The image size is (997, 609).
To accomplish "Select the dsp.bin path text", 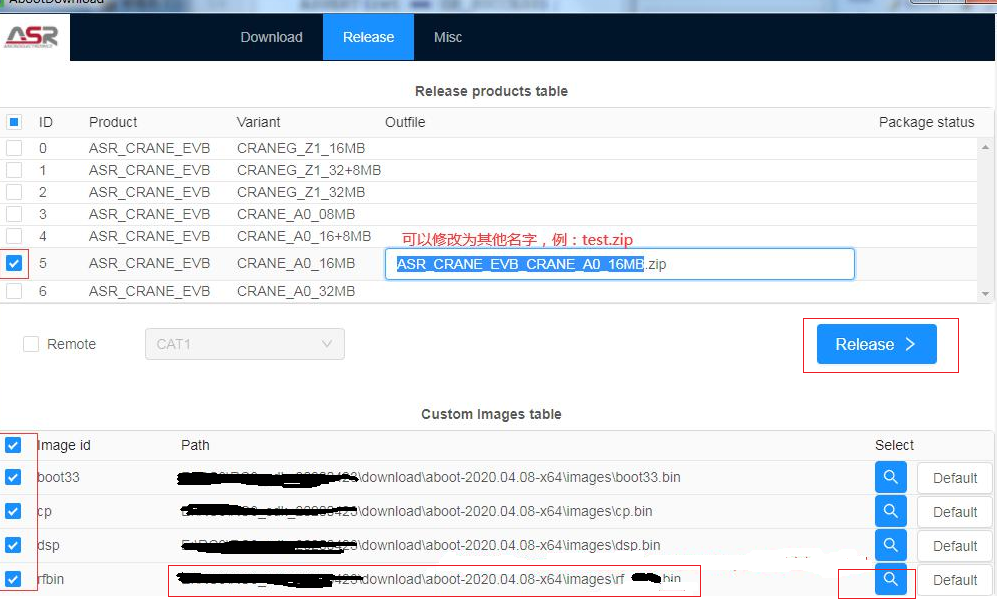I will coord(420,545).
